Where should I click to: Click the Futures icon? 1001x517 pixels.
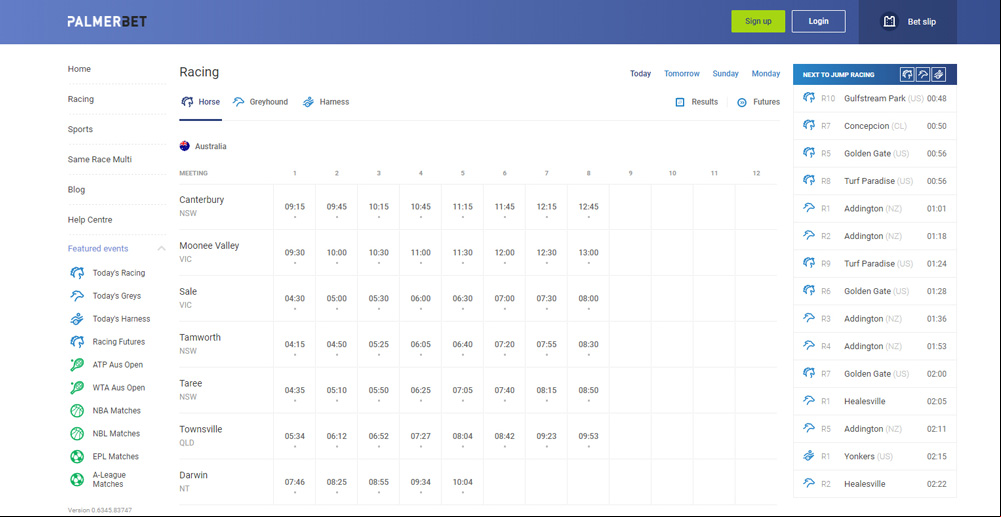(742, 102)
